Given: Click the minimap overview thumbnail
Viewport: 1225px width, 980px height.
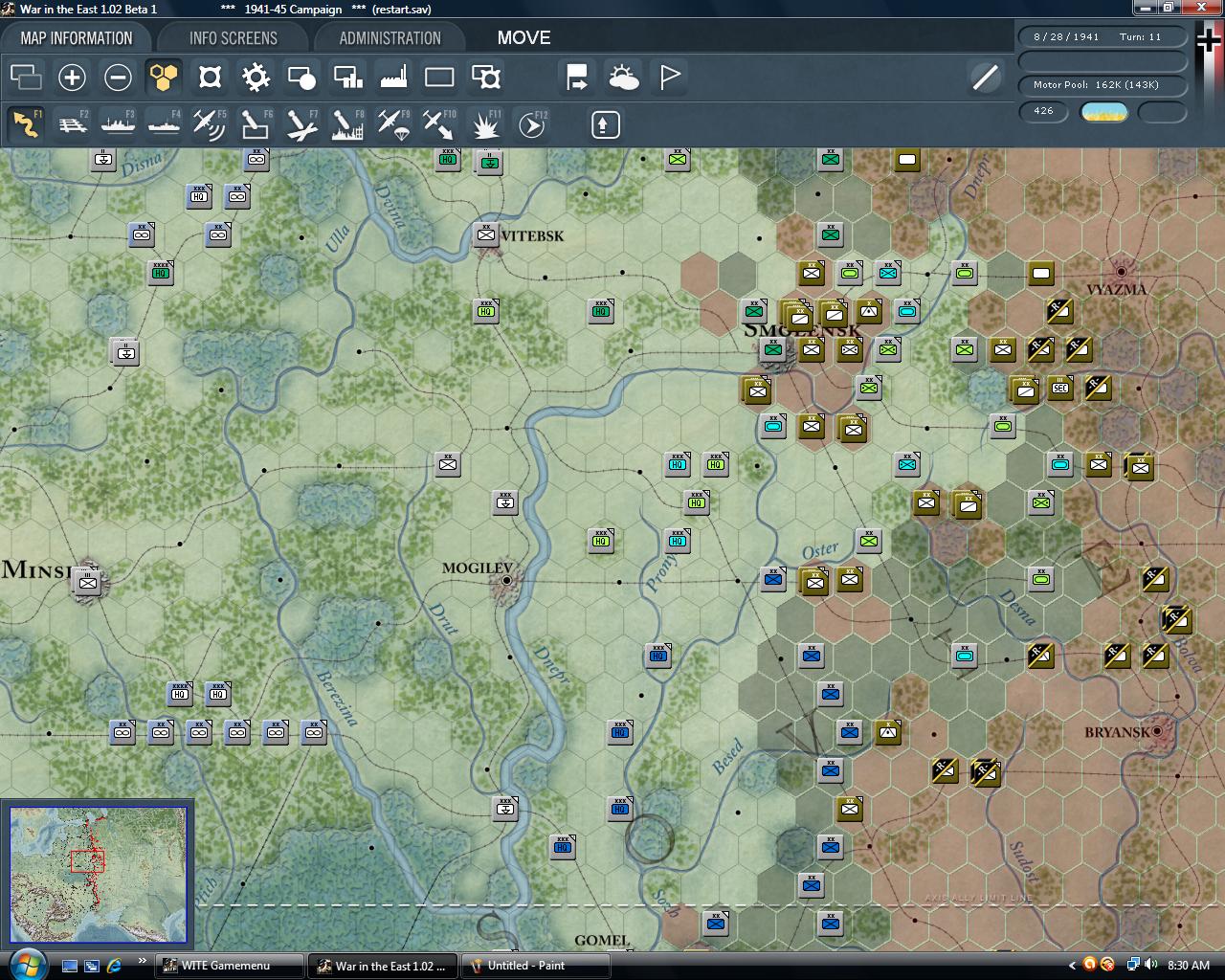Looking at the screenshot, I should pos(98,875).
